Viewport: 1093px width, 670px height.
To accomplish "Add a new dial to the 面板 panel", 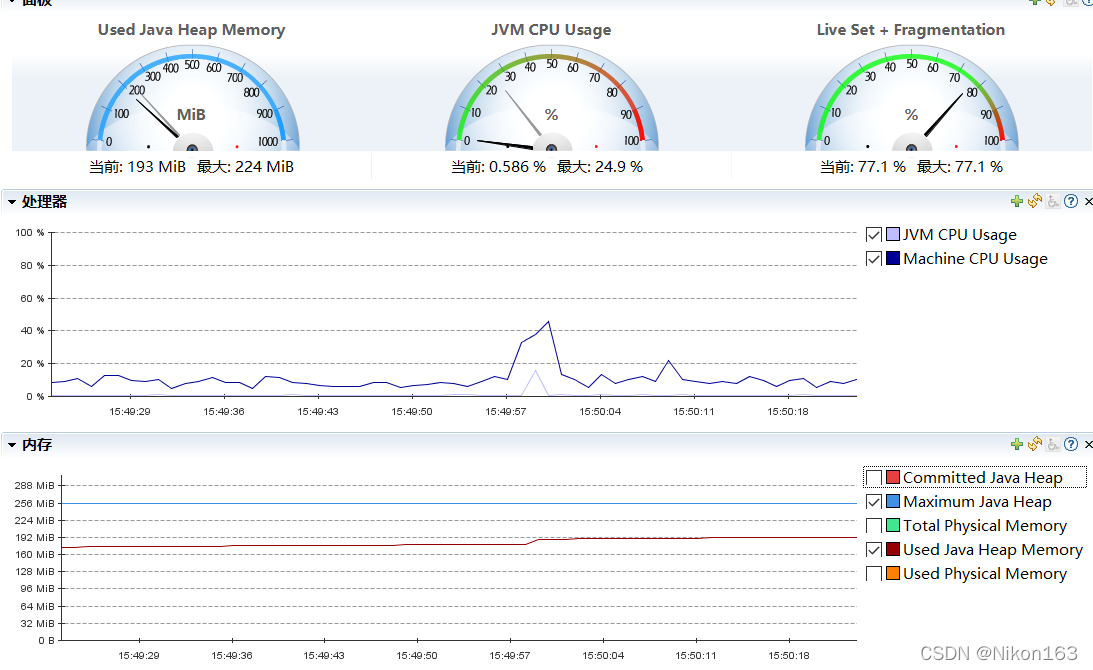I will [x=1037, y=4].
